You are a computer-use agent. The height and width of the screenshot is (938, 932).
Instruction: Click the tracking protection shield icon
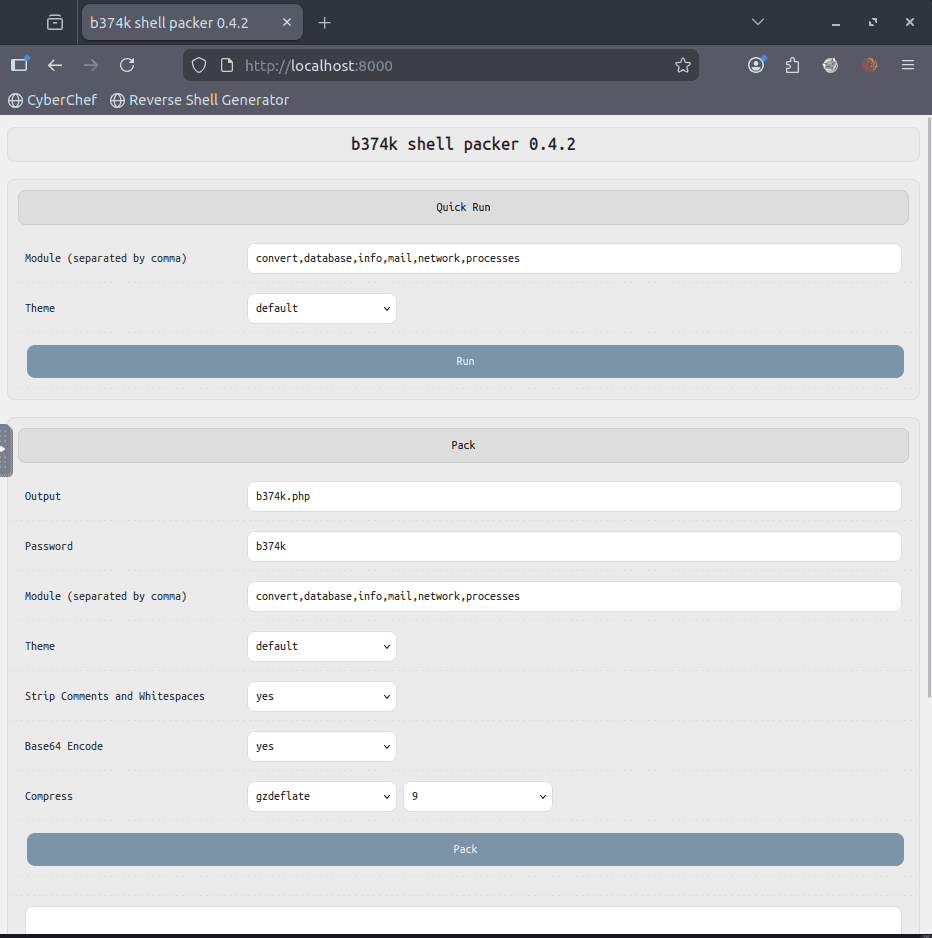(x=199, y=65)
